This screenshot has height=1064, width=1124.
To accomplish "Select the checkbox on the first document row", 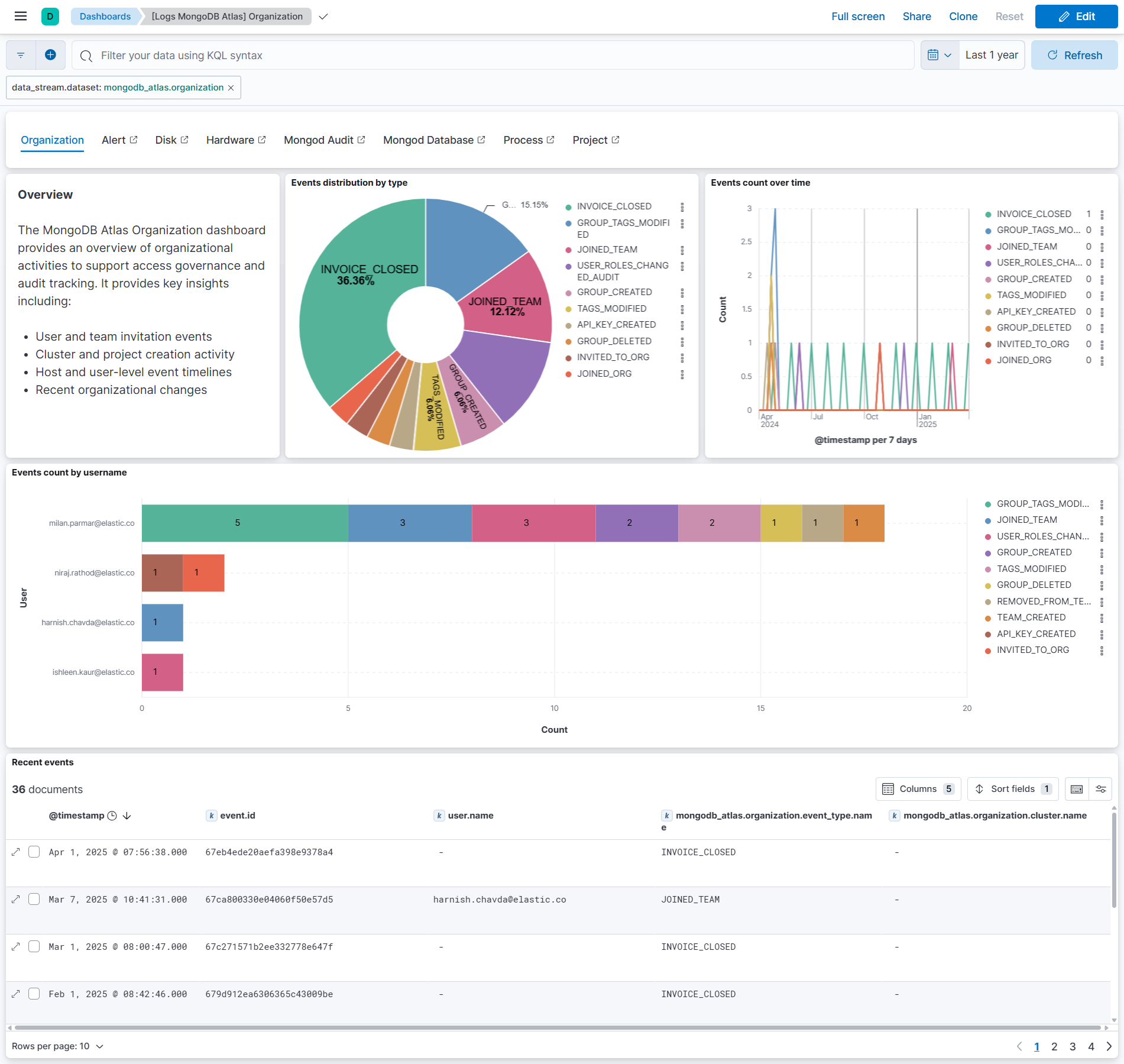I will [34, 852].
